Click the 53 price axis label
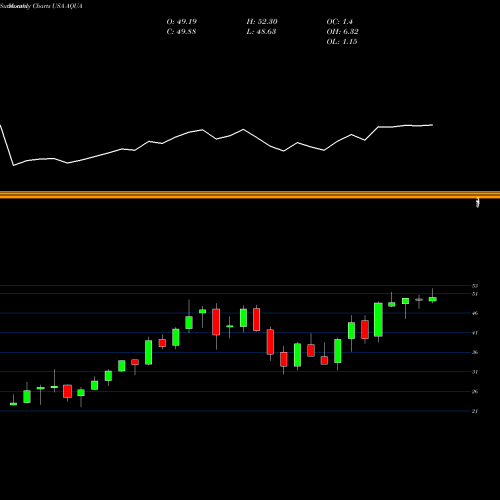Viewport: 500px width, 500px height. pyautogui.click(x=475, y=286)
